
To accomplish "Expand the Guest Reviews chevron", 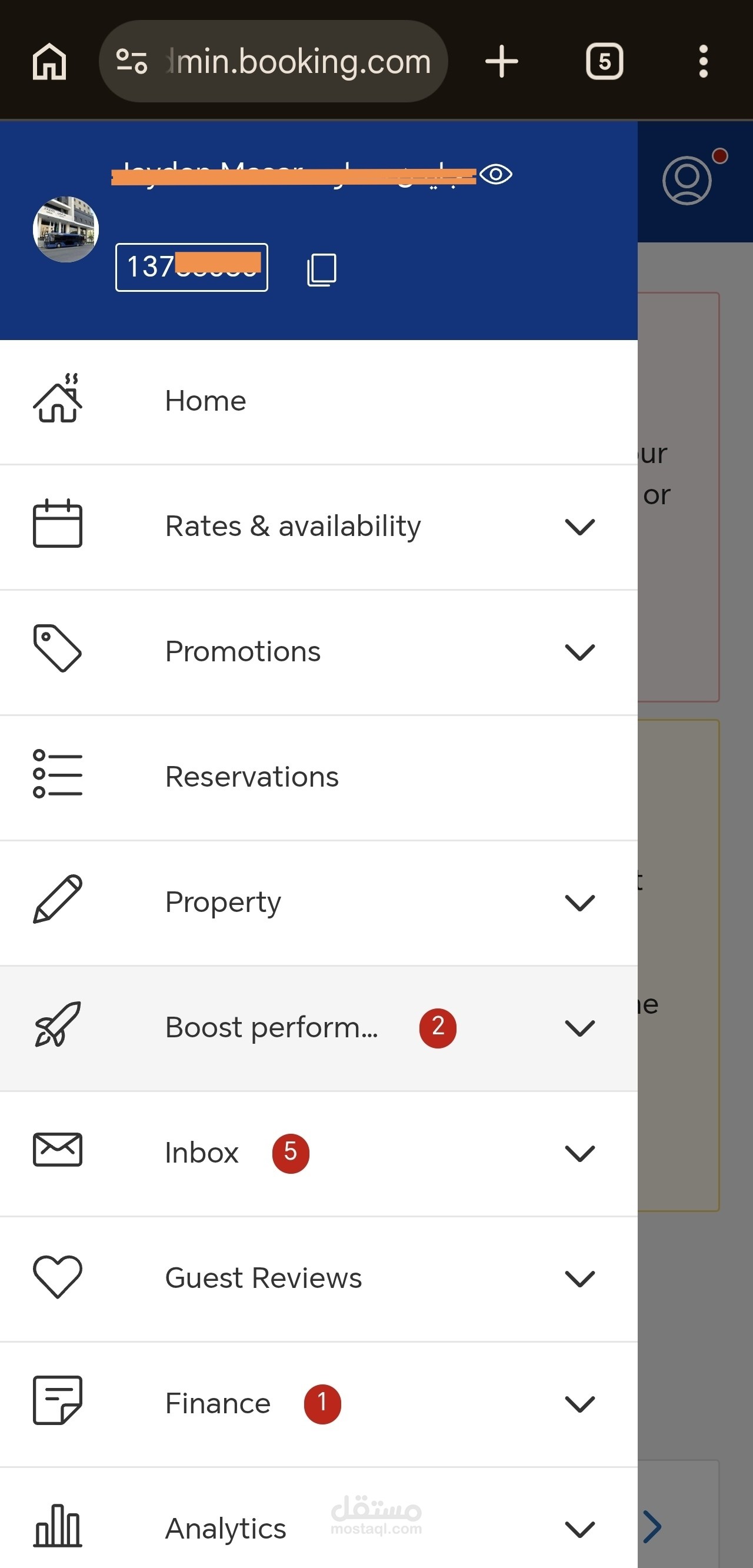I will [x=579, y=1279].
